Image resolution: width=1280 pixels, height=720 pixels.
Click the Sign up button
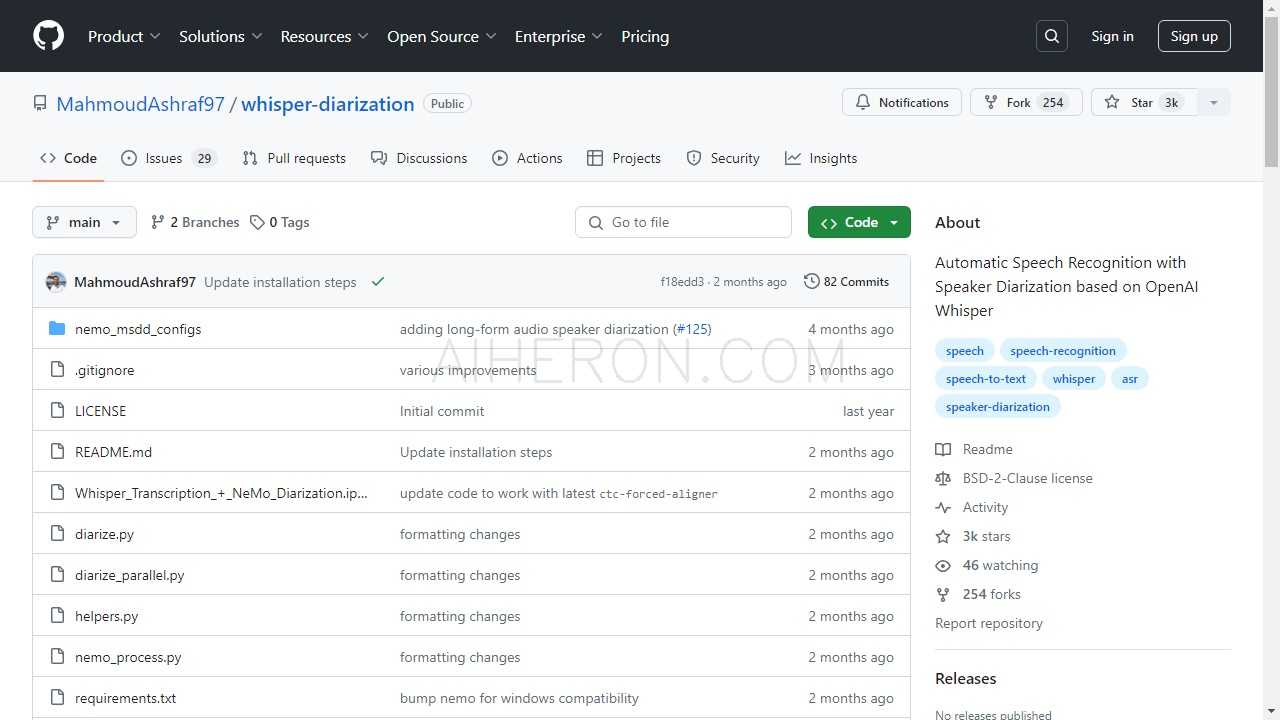point(1194,36)
